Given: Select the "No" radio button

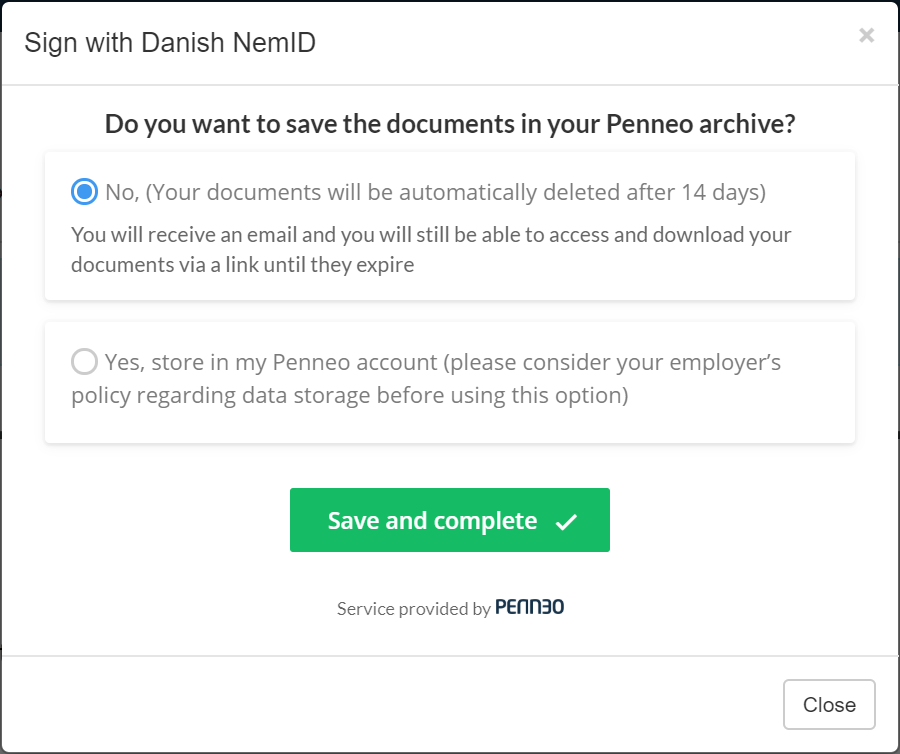Looking at the screenshot, I should click(84, 192).
